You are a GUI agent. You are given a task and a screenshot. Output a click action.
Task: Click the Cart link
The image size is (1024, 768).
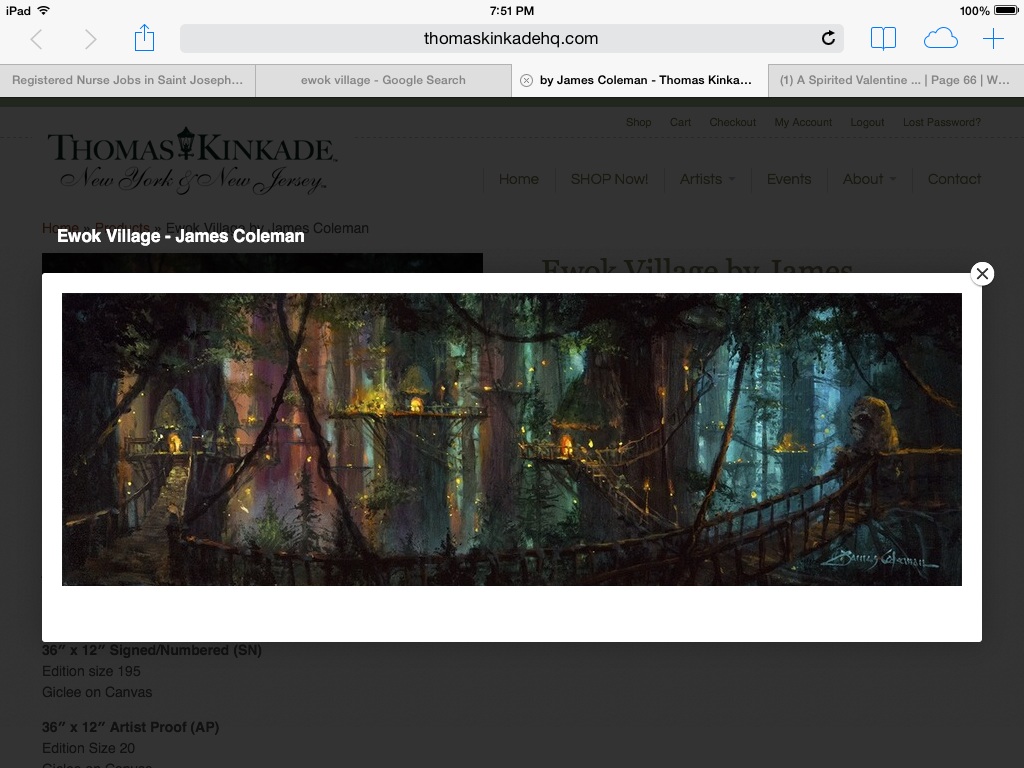[x=680, y=122]
